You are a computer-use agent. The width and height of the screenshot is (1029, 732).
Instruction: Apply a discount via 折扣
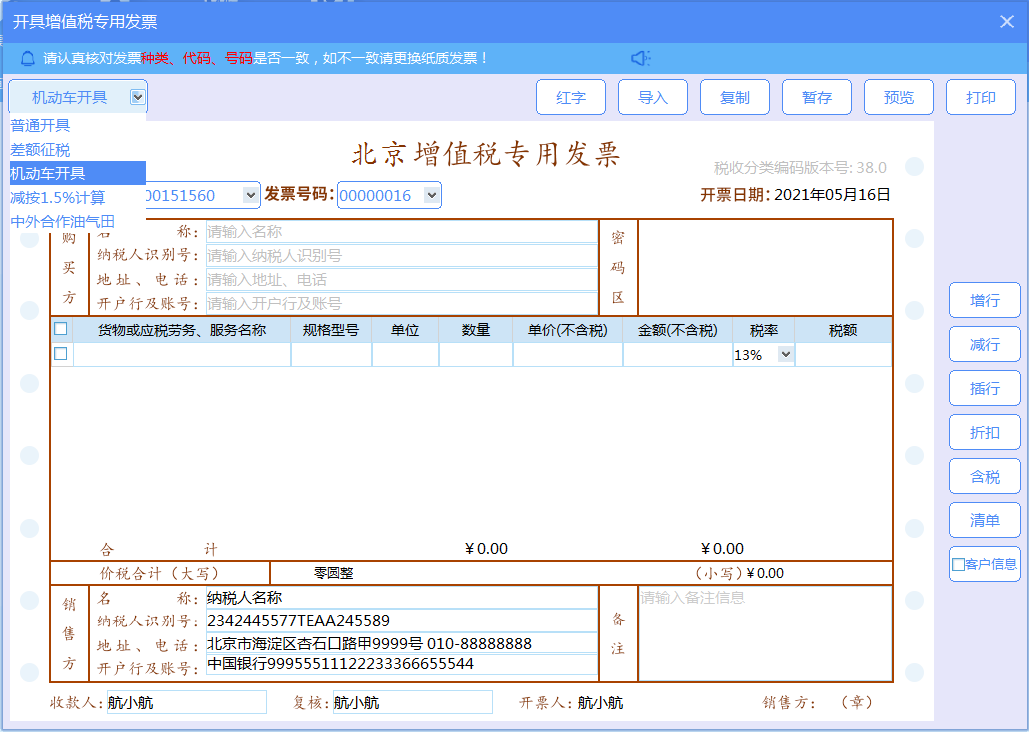984,432
